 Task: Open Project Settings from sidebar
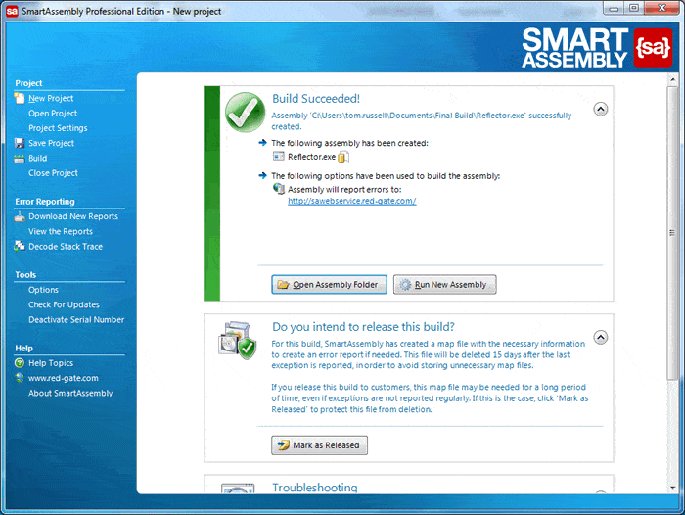(57, 128)
